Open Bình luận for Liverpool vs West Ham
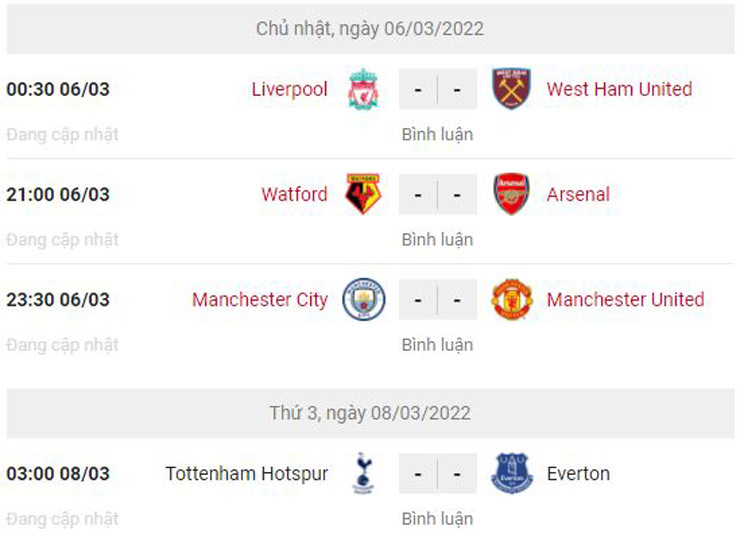 pyautogui.click(x=437, y=134)
